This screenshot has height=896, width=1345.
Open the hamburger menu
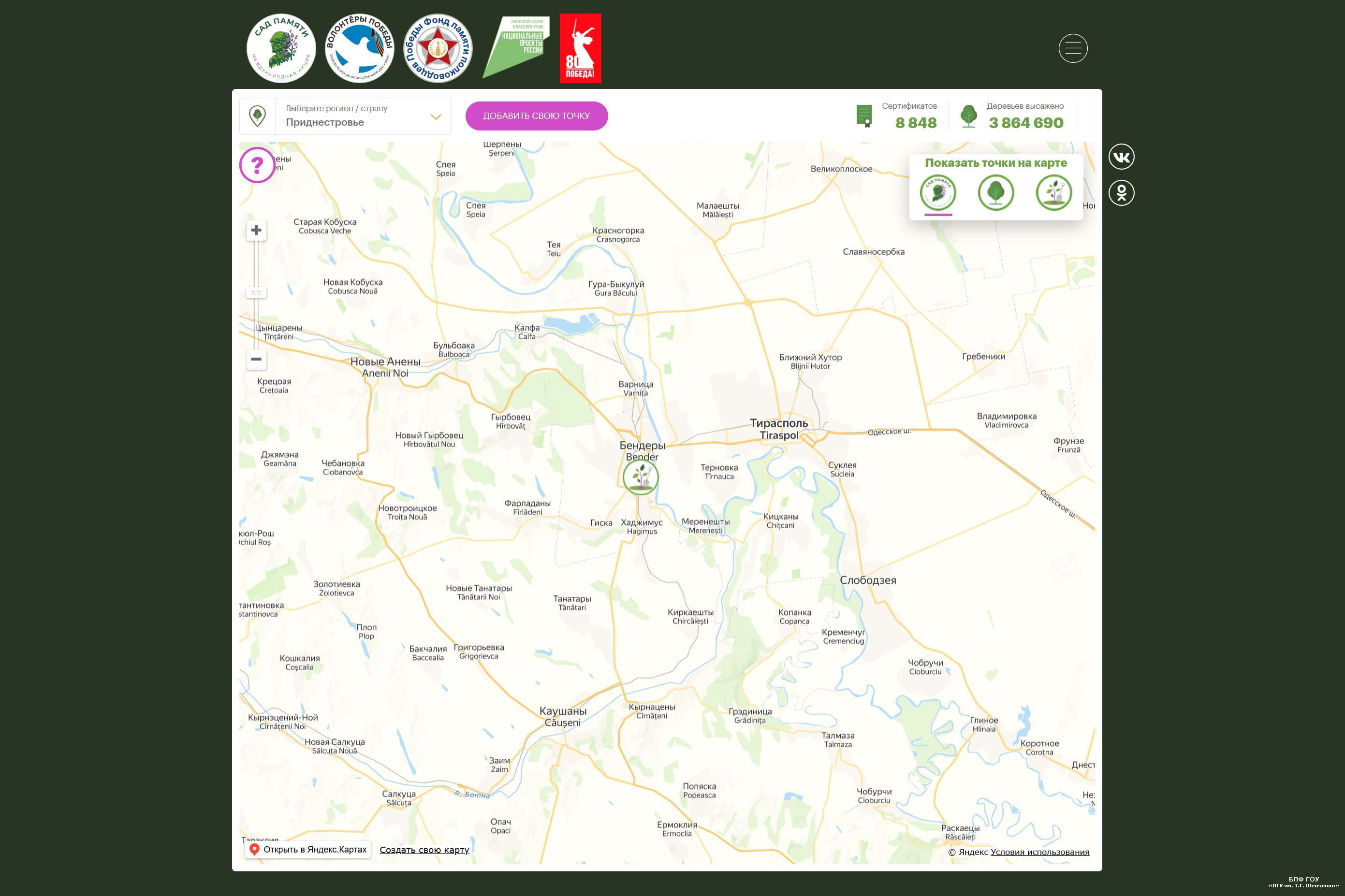[x=1073, y=49]
